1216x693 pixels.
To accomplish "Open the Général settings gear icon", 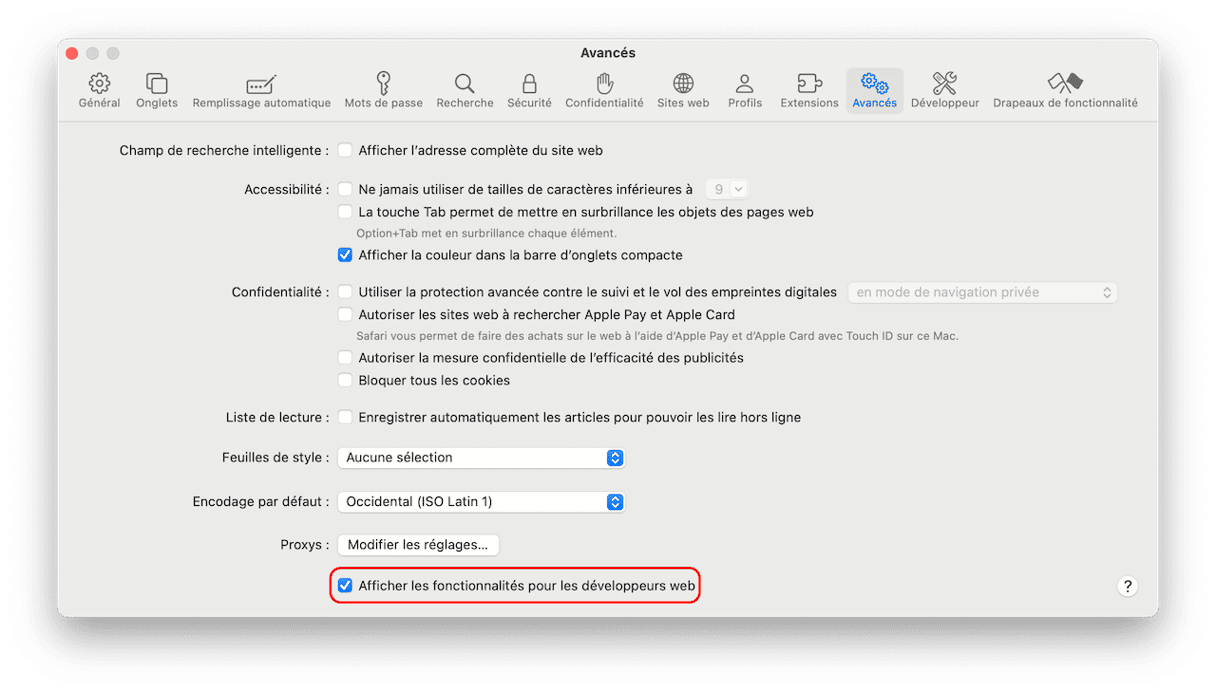I will (x=99, y=84).
